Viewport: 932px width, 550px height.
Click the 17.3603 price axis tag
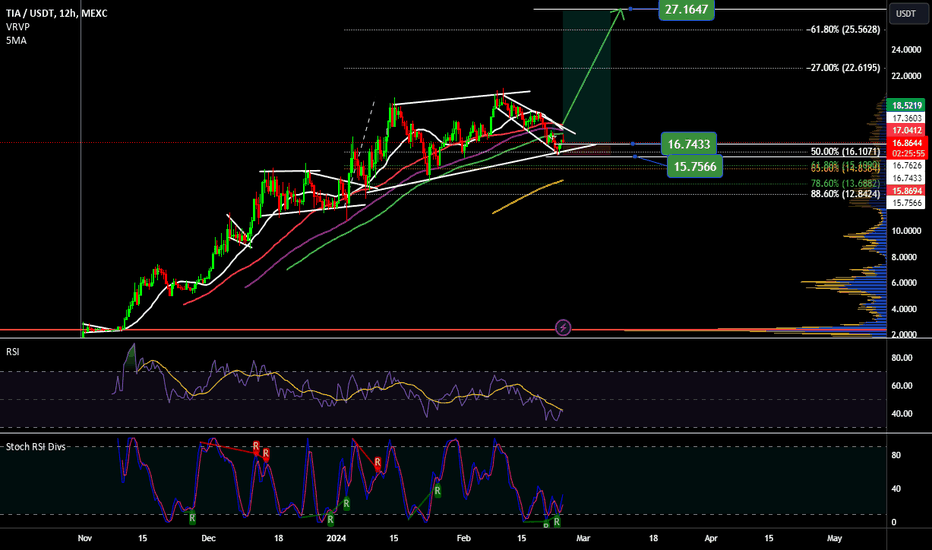(x=906, y=118)
